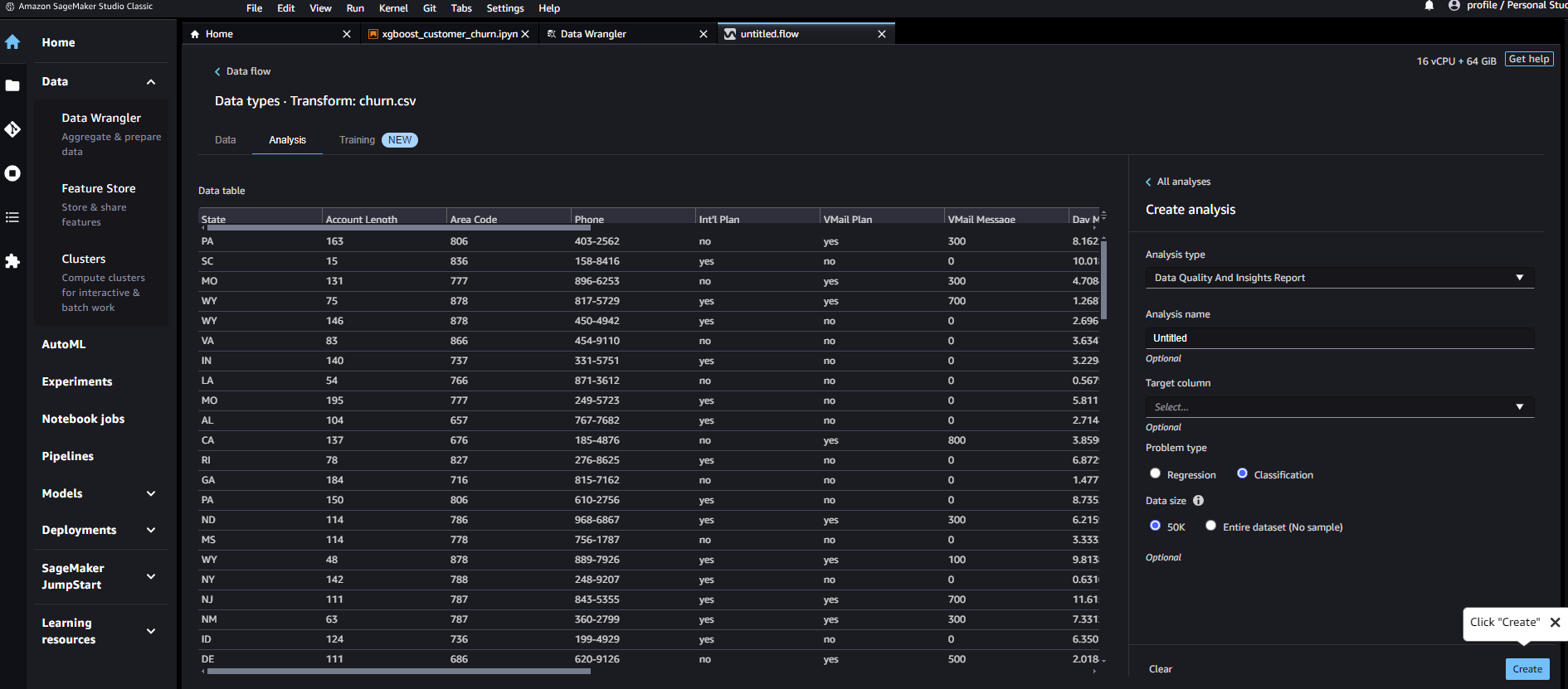
Task: Open running terminals and kernels icon
Action: pos(12,173)
